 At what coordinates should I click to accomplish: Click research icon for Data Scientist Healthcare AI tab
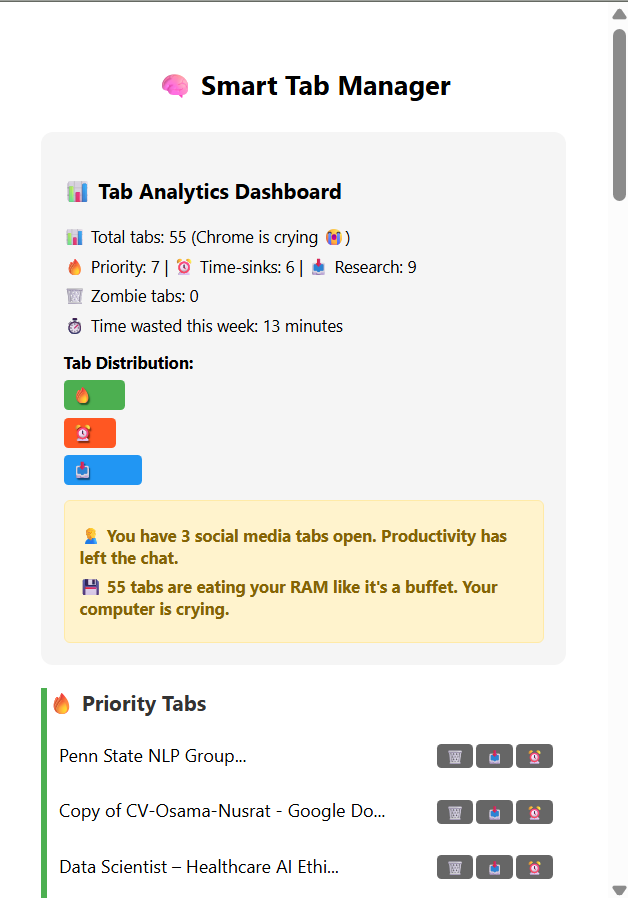point(495,867)
